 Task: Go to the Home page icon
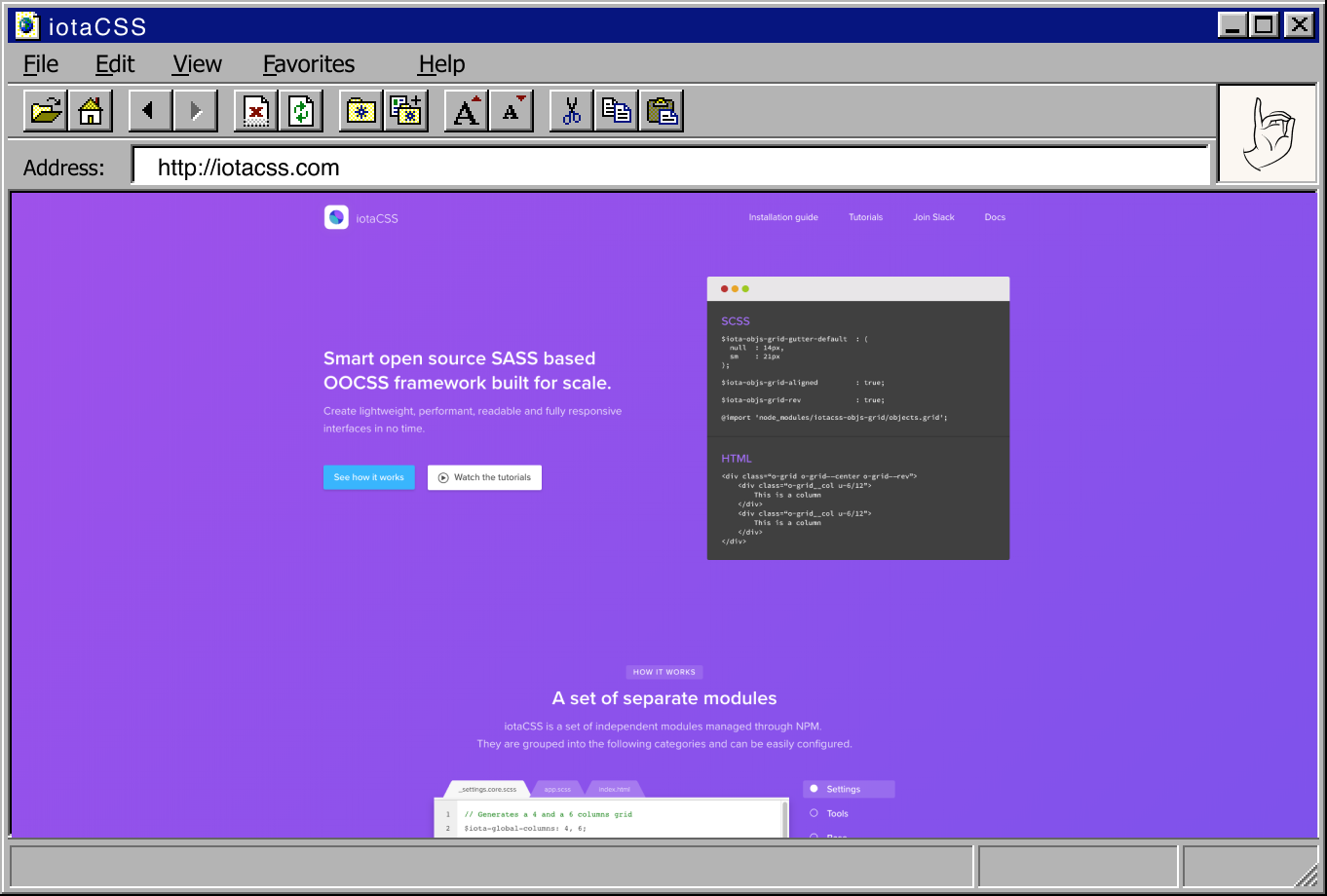point(91,111)
